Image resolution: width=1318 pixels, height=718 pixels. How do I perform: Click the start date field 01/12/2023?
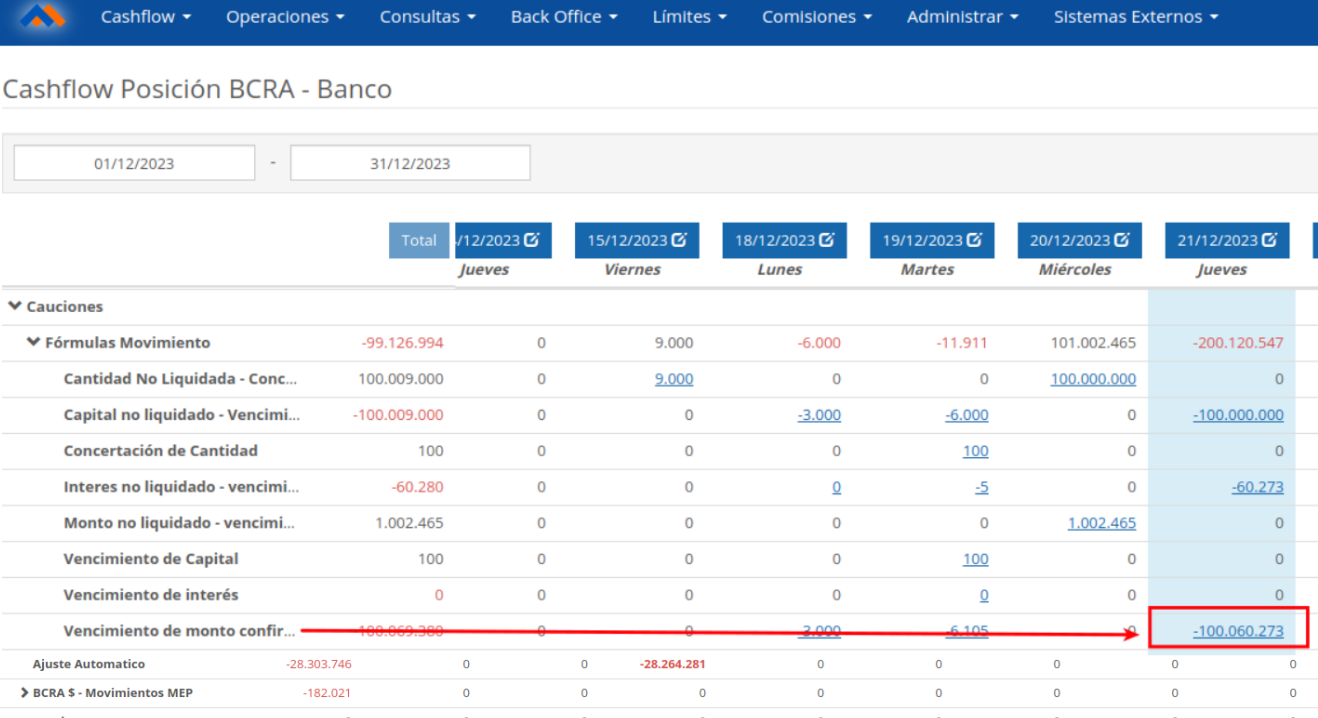(x=135, y=164)
